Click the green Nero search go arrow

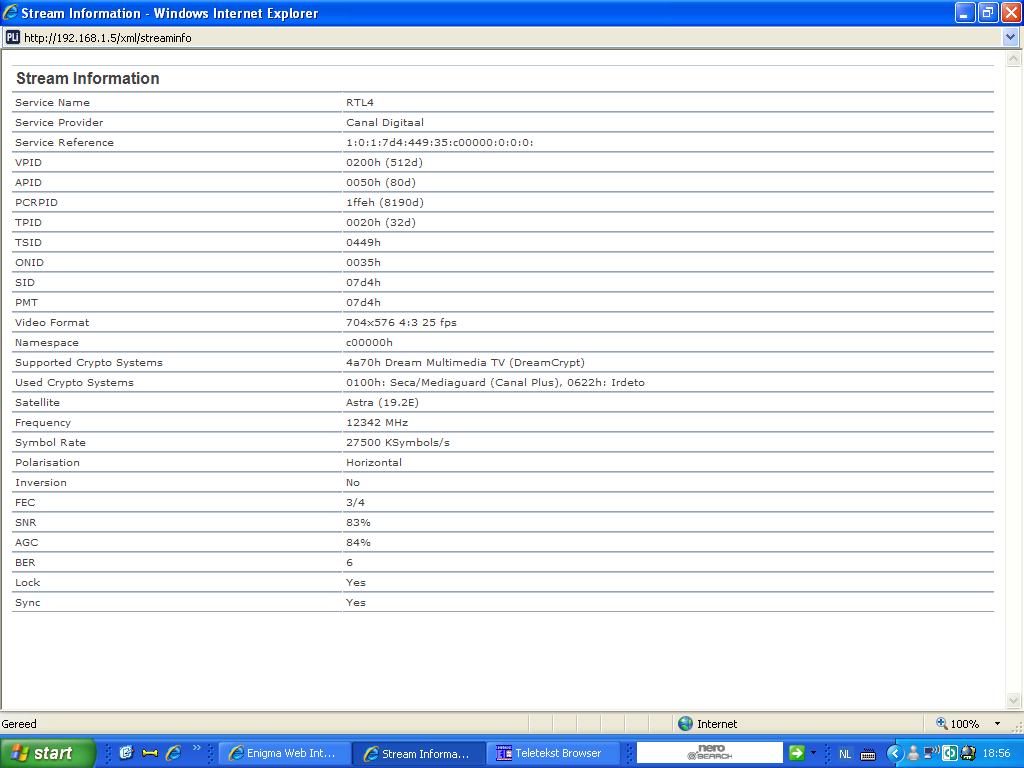[797, 752]
